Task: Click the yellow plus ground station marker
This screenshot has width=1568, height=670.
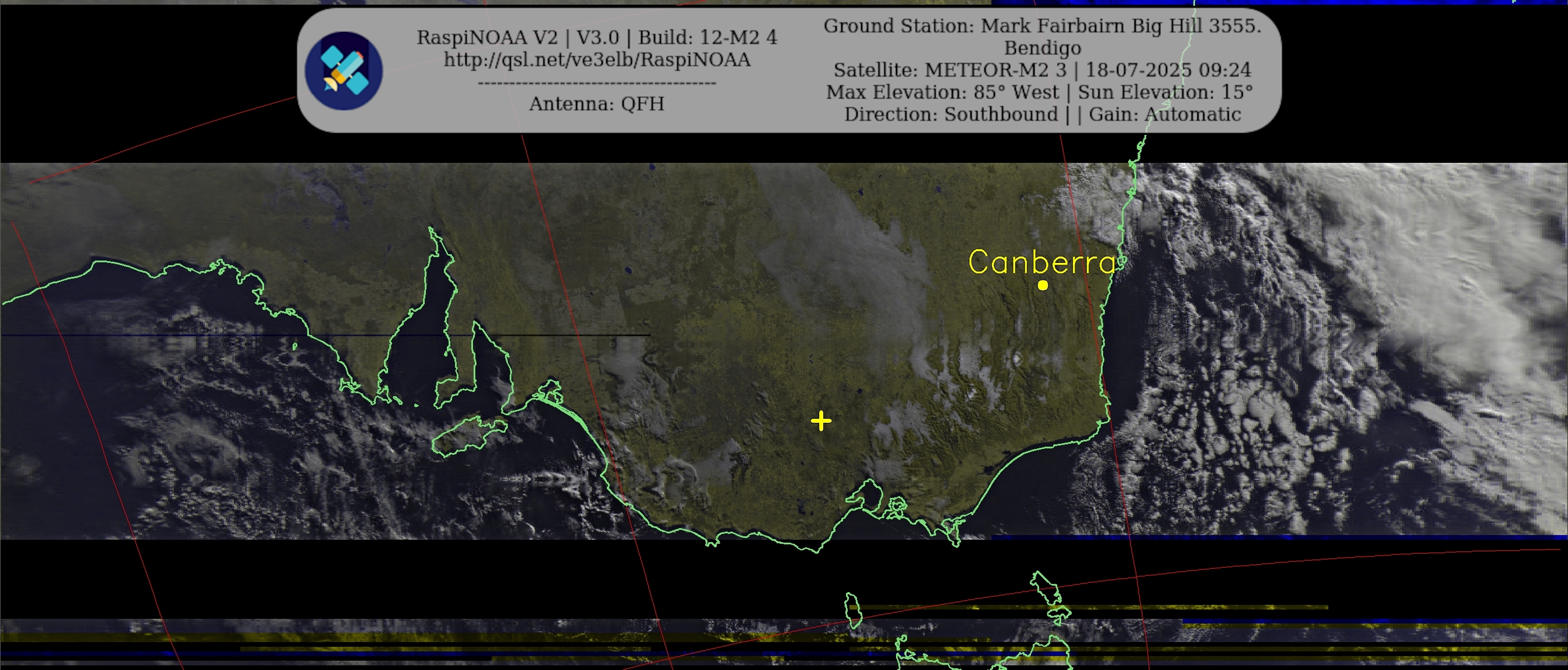Action: [821, 420]
